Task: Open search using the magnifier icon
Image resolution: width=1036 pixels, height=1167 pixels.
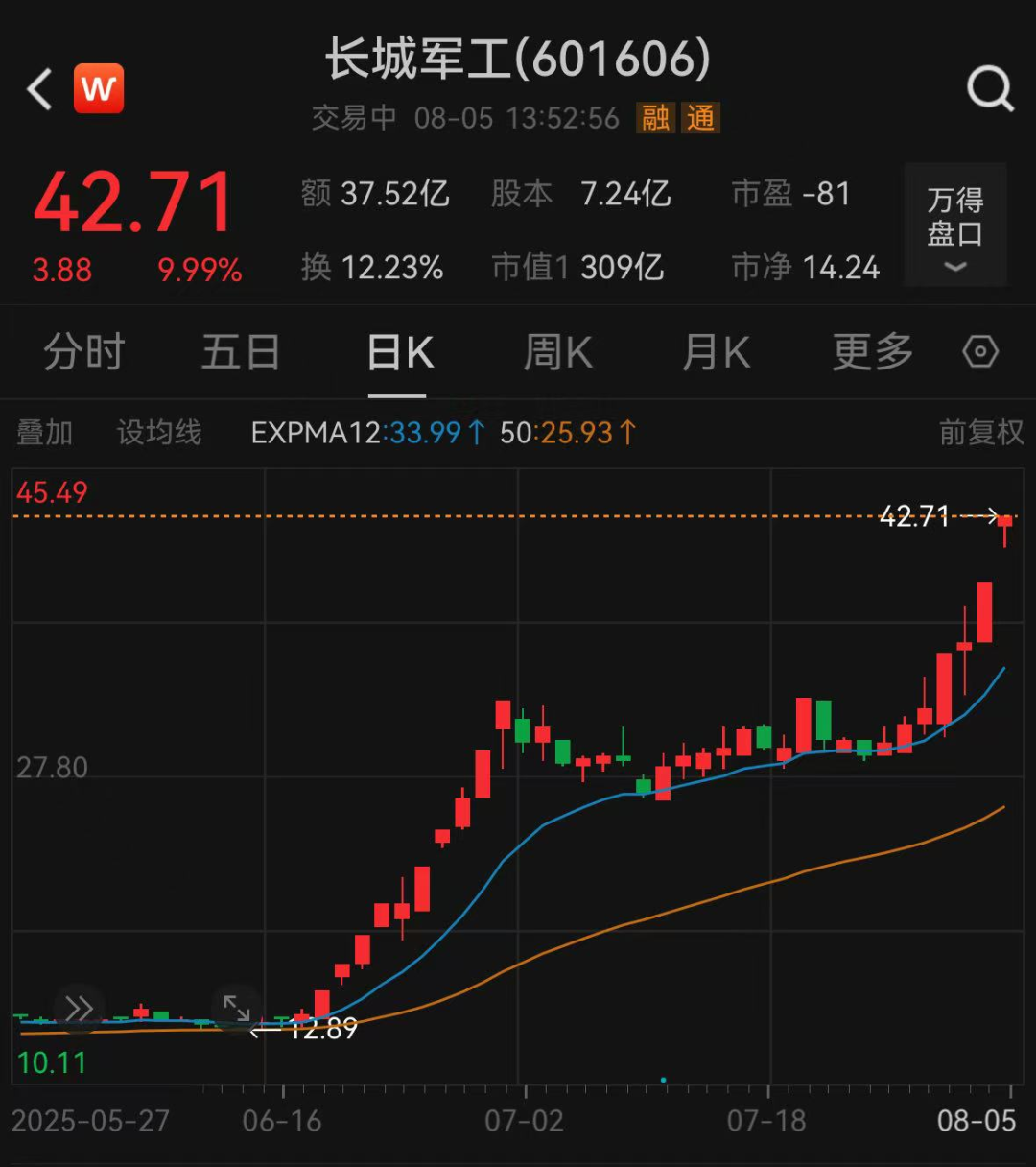Action: coord(990,88)
